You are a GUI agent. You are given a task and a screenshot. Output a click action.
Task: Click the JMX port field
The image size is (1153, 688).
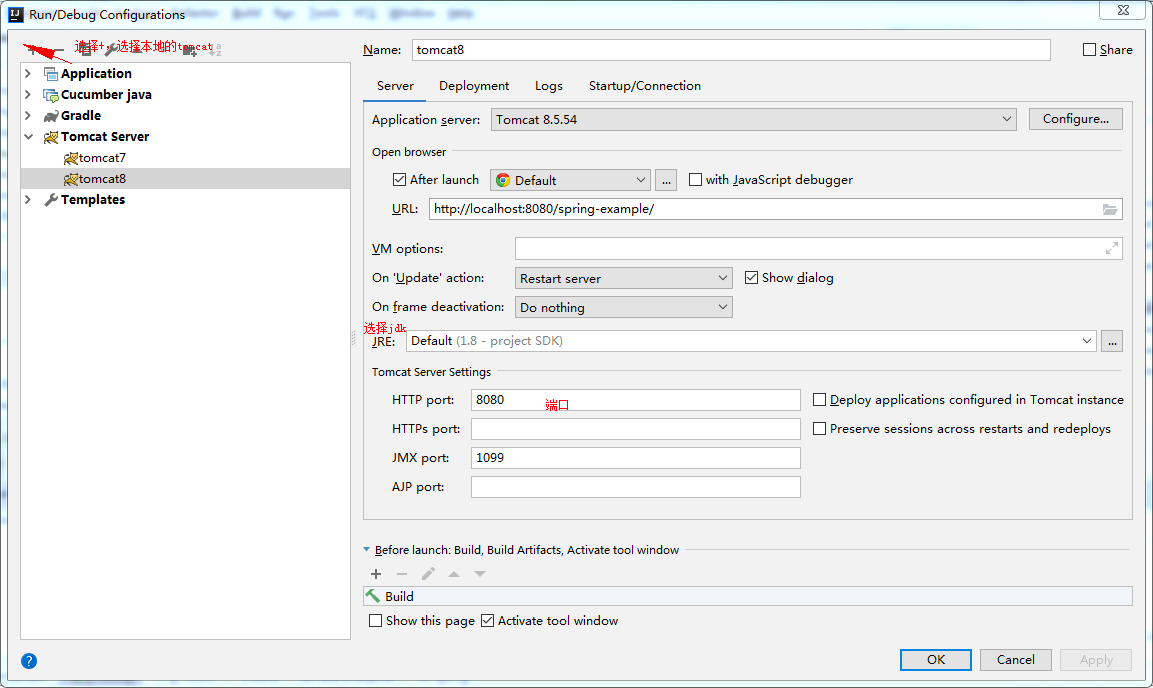[635, 458]
